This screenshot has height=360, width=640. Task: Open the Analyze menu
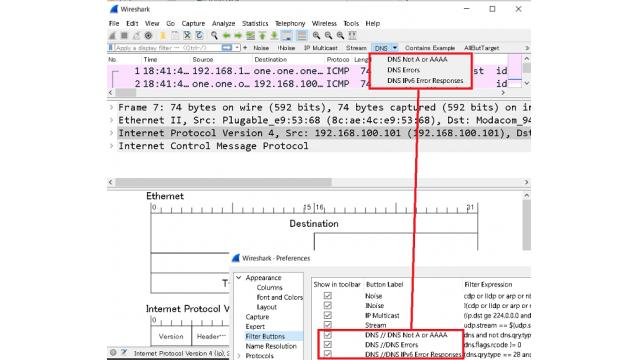point(223,23)
